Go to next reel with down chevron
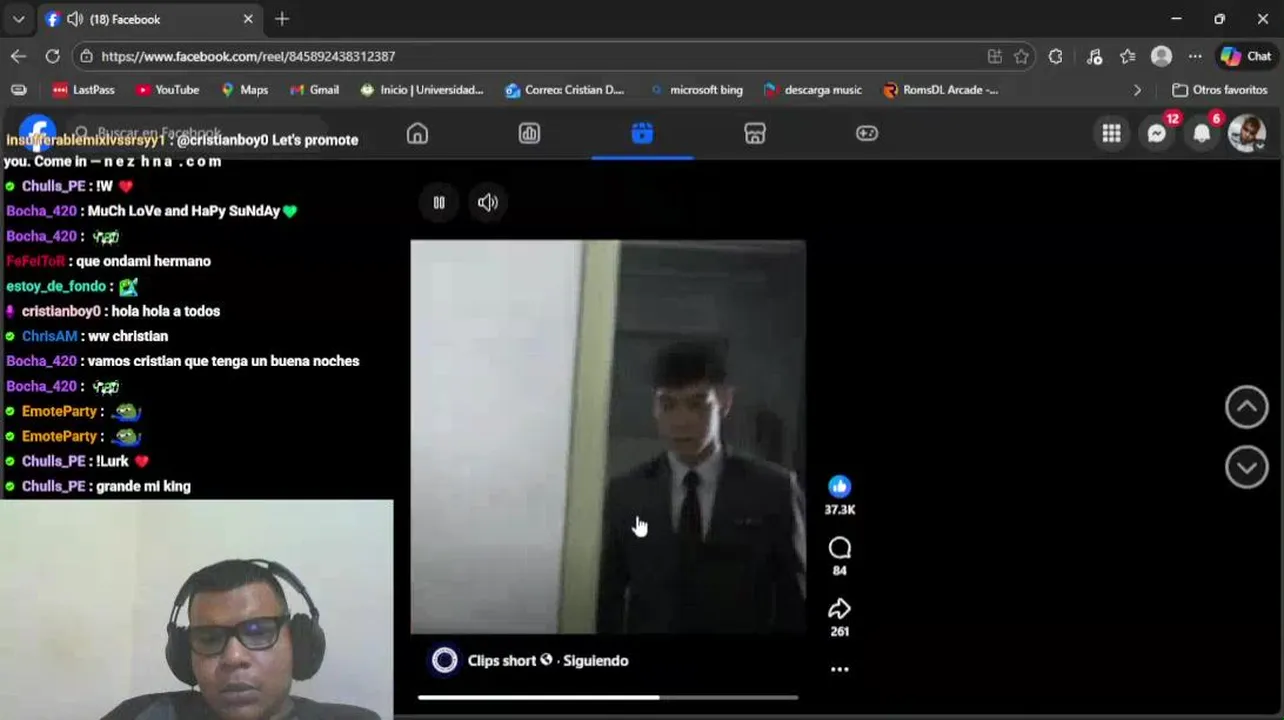 point(1247,467)
